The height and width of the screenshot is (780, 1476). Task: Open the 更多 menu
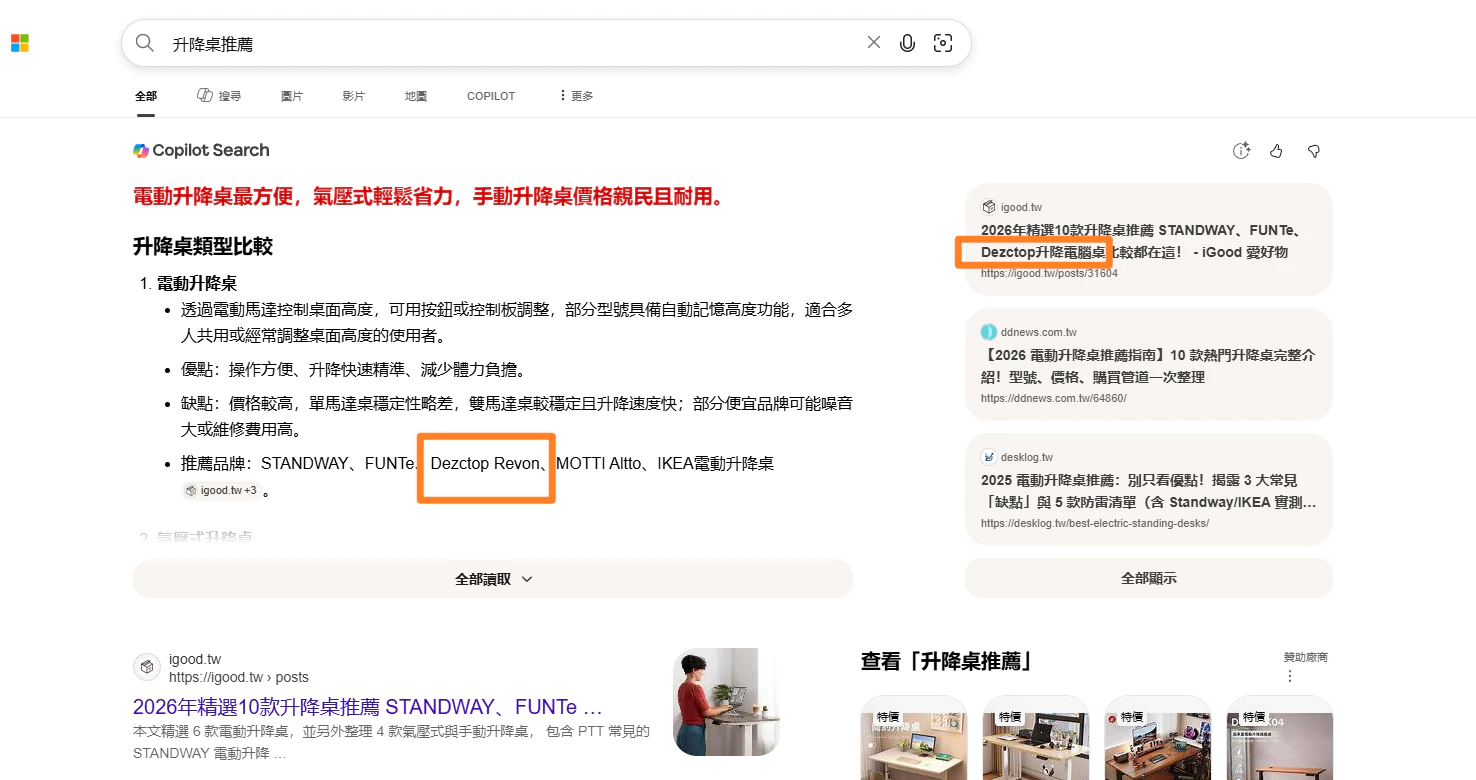[x=576, y=96]
